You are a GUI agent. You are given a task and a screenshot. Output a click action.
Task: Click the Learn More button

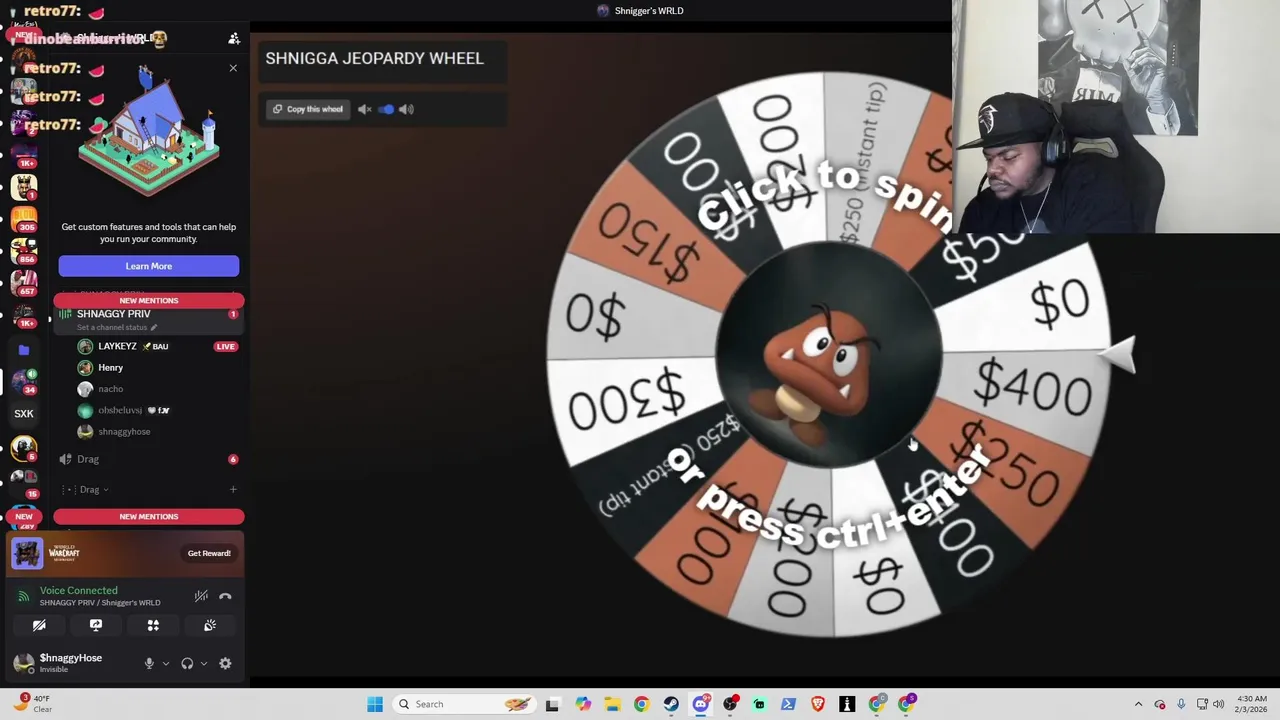pos(148,266)
